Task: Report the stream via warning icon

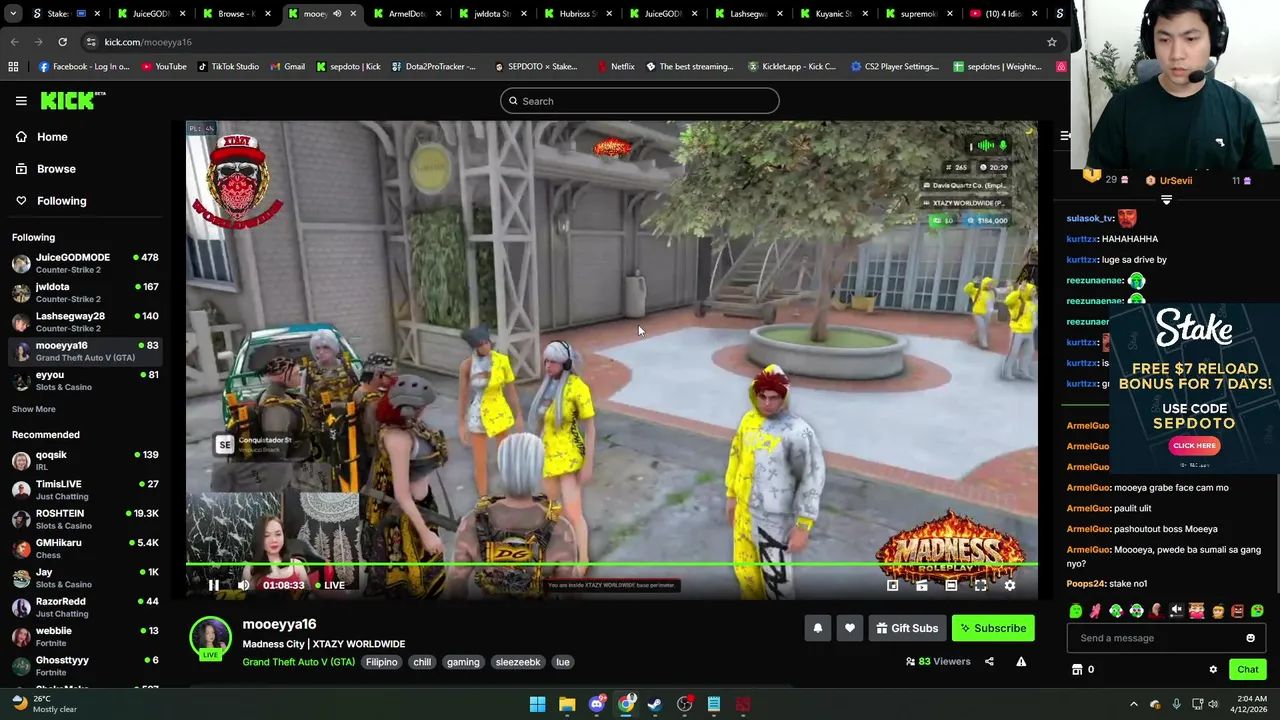Action: [x=1021, y=661]
